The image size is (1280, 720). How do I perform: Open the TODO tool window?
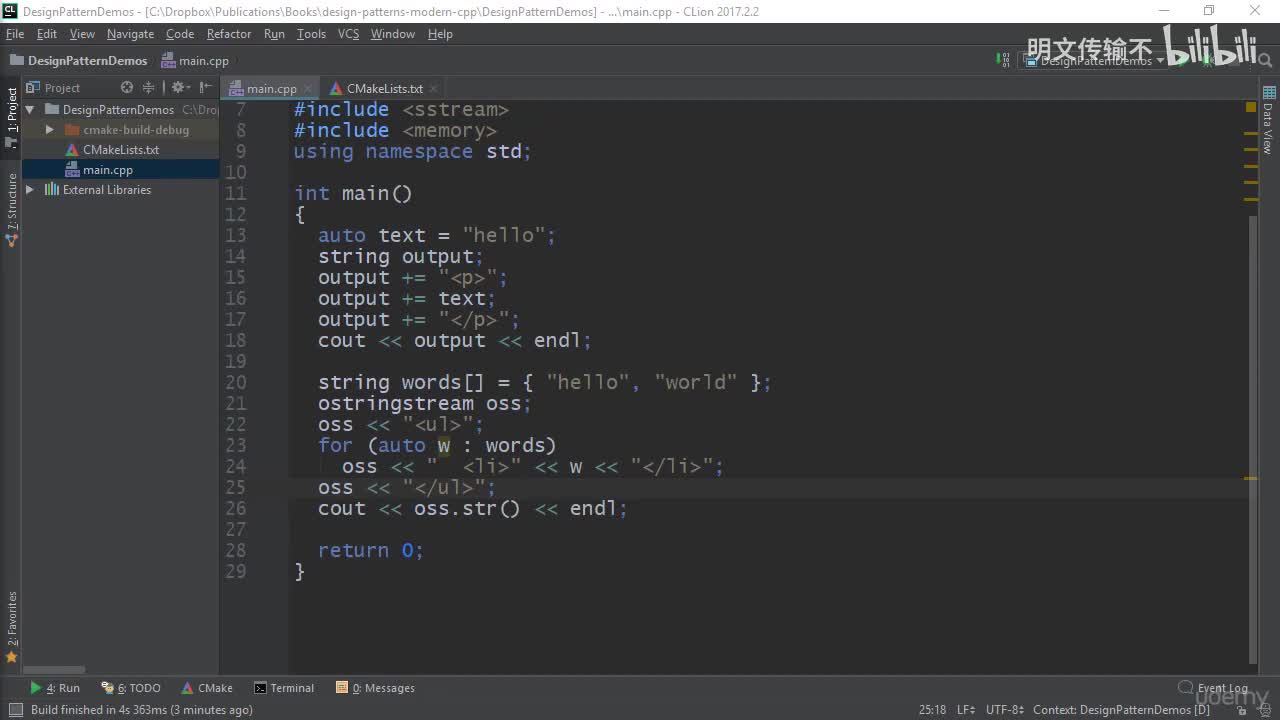pos(131,688)
